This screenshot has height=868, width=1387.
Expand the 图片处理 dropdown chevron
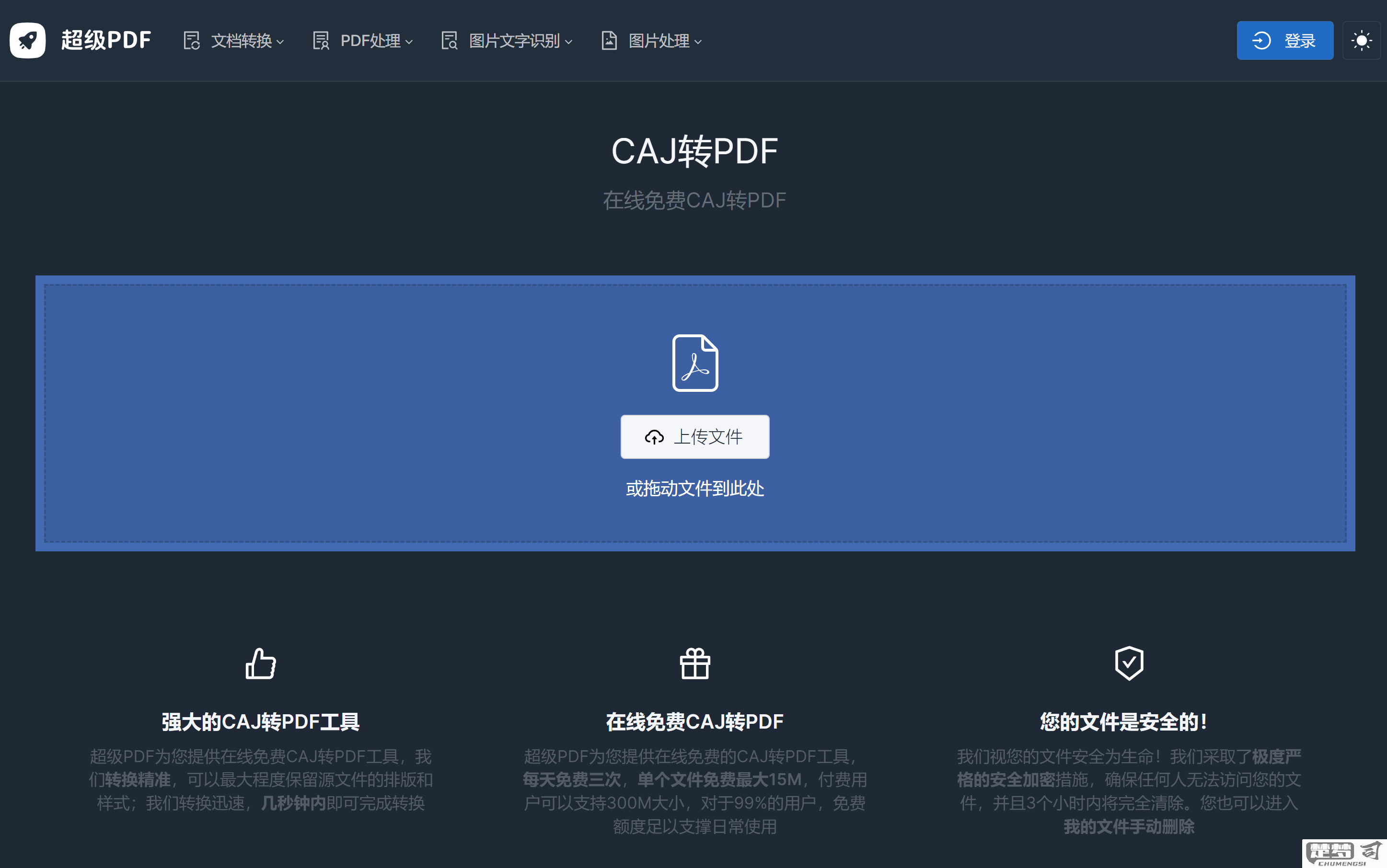(x=698, y=42)
